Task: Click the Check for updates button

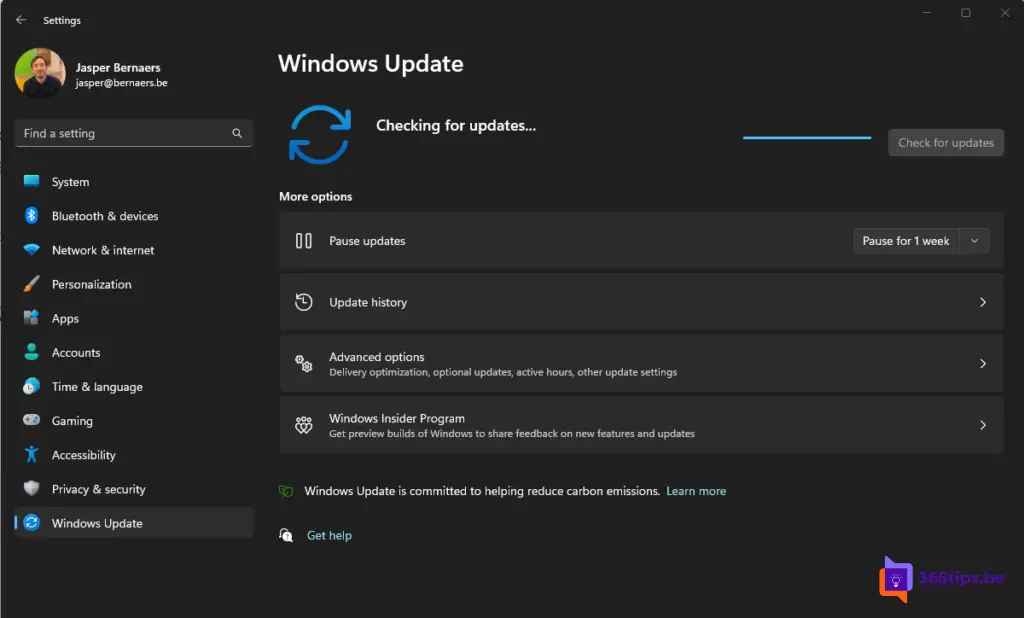Action: click(946, 142)
